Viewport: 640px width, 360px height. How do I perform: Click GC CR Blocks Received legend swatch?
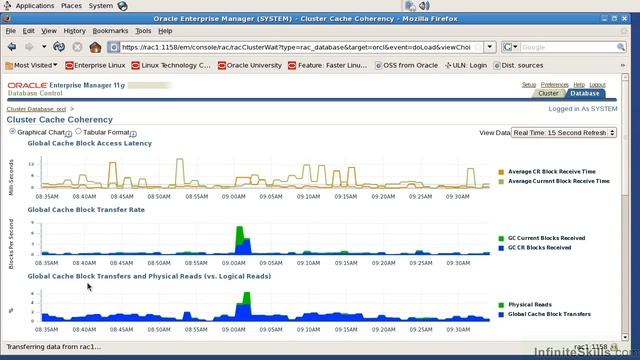(501, 248)
